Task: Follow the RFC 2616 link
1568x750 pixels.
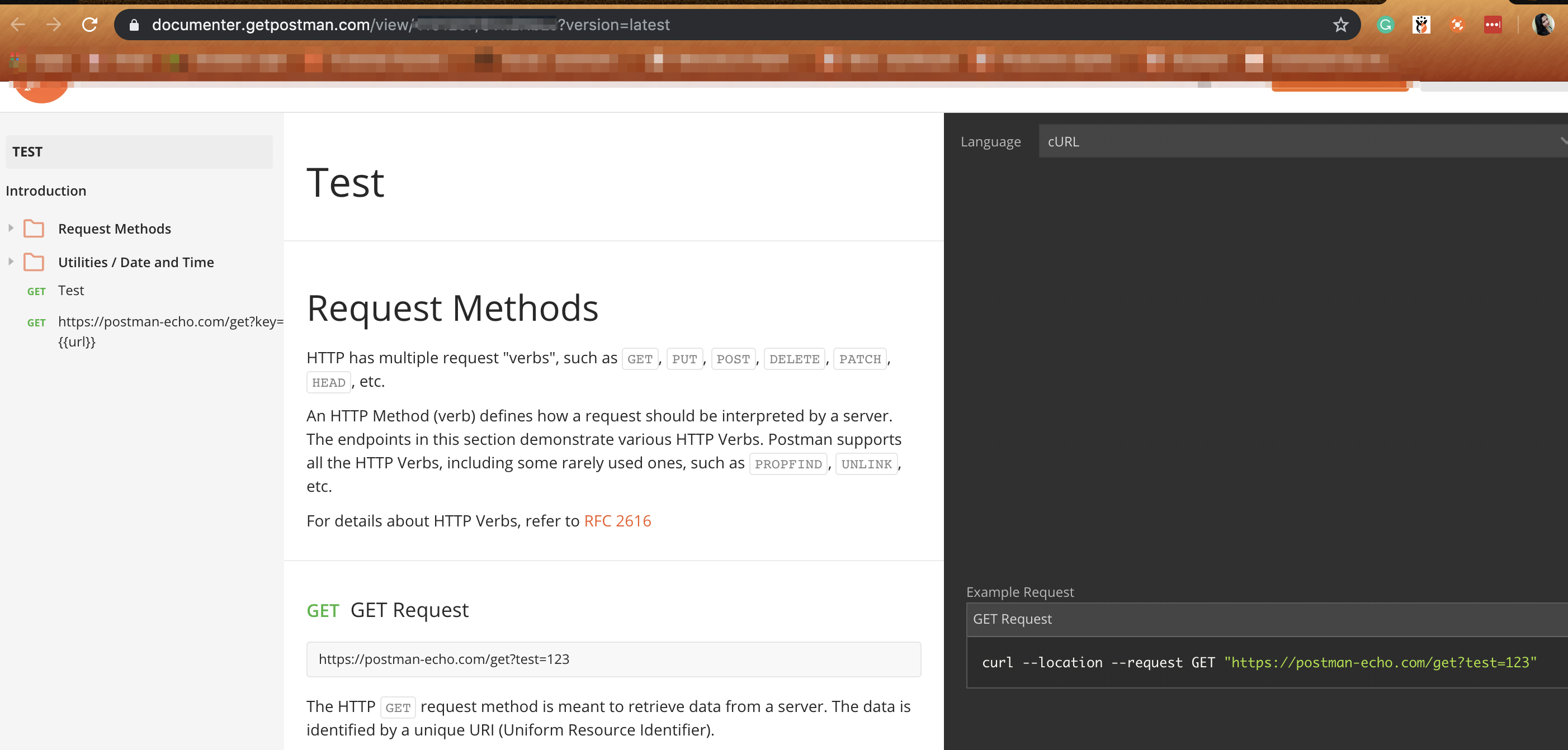Action: tap(617, 521)
